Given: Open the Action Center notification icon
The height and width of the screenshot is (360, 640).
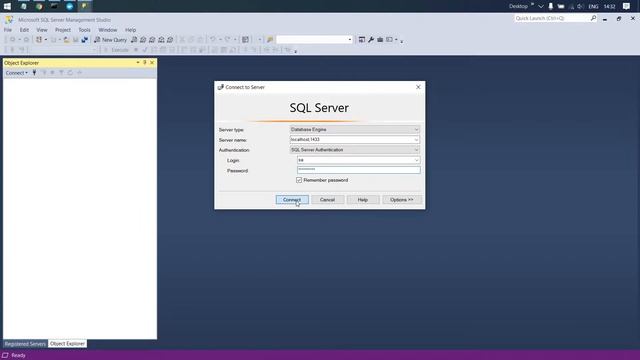Looking at the screenshot, I should [626, 6].
